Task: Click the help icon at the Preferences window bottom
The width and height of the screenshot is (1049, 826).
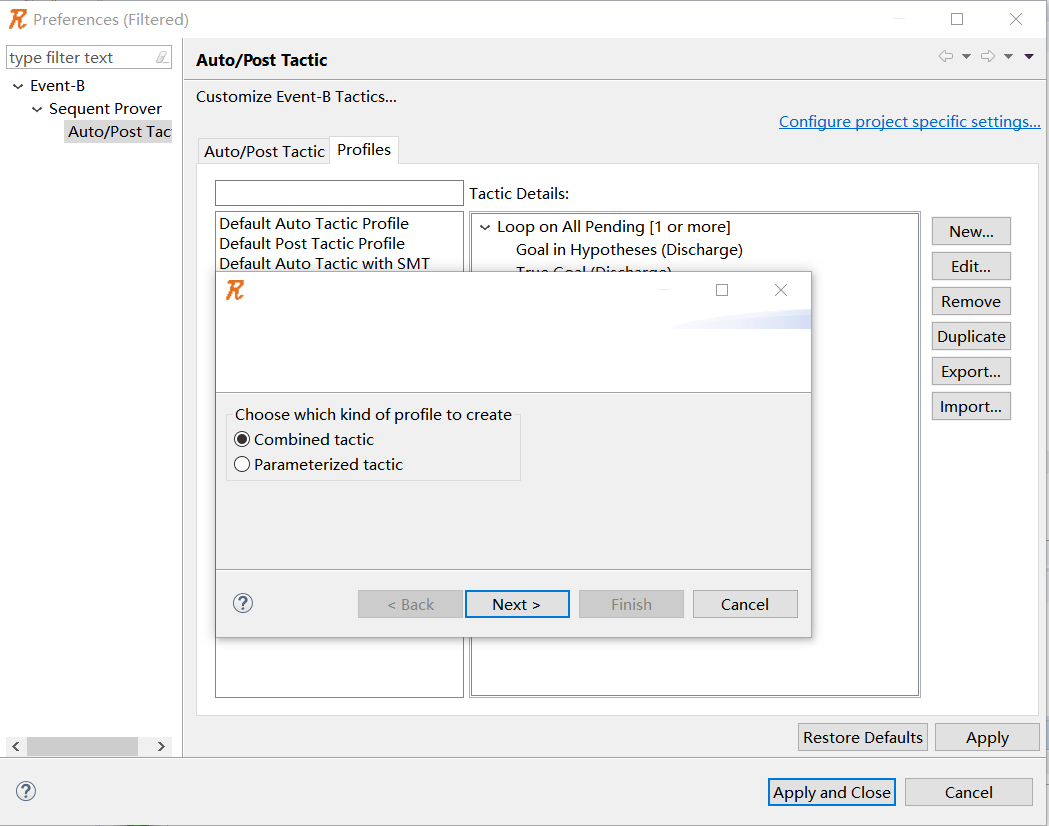Action: pos(26,791)
